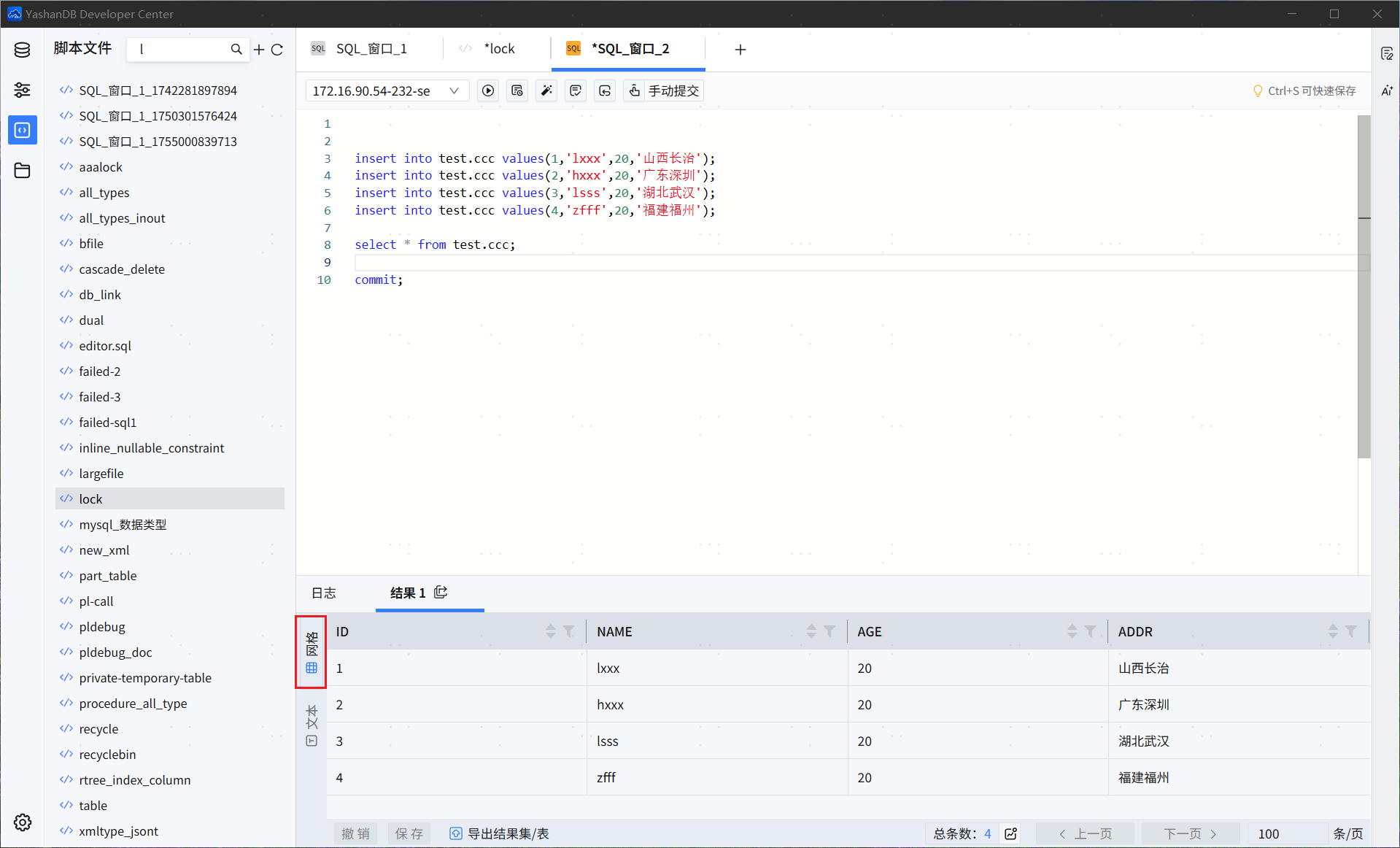Image resolution: width=1400 pixels, height=848 pixels.
Task: Click the commit transaction icon in toolbar
Action: click(576, 90)
